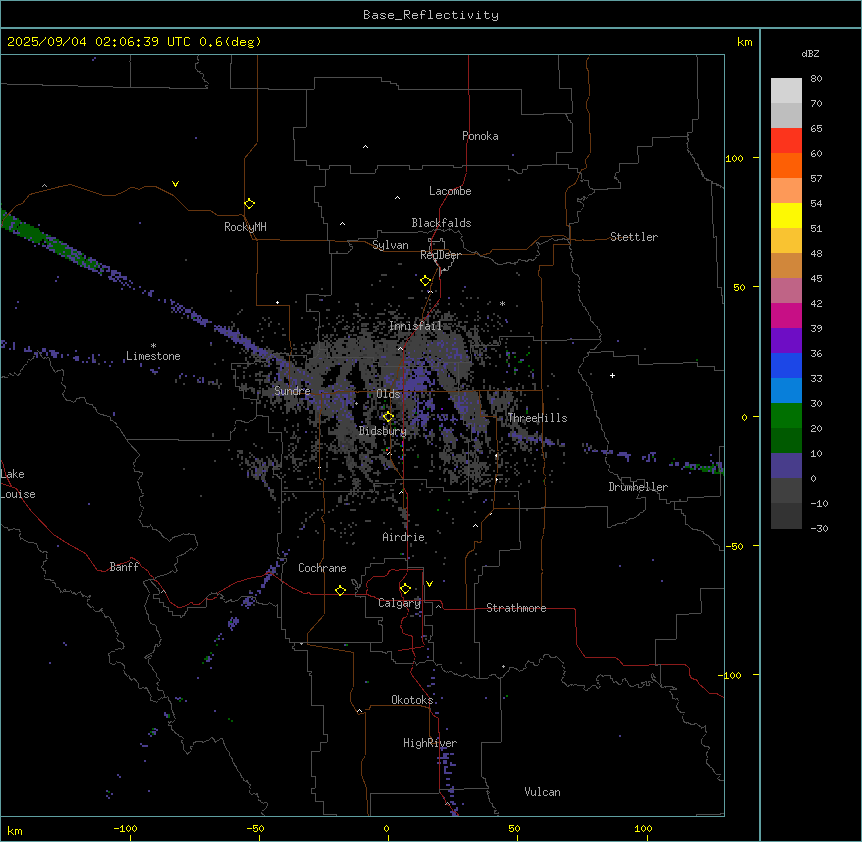Click the red 60-65 dBZ legend swatch
This screenshot has width=862, height=842.
pos(786,141)
